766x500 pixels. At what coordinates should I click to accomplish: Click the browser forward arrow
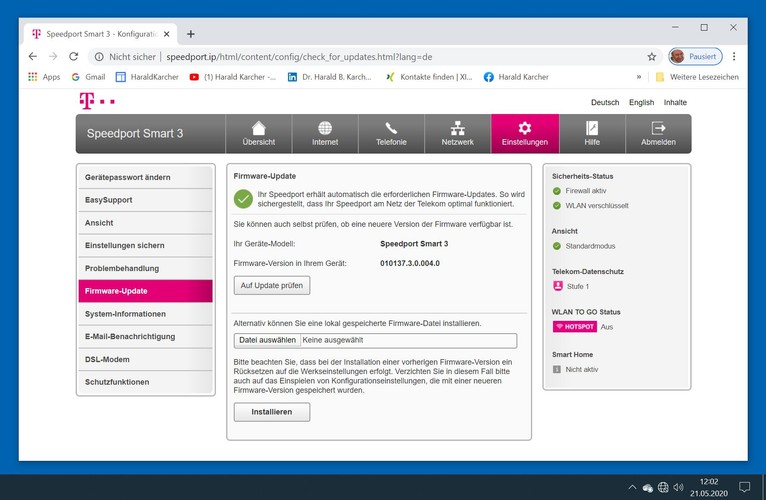53,57
